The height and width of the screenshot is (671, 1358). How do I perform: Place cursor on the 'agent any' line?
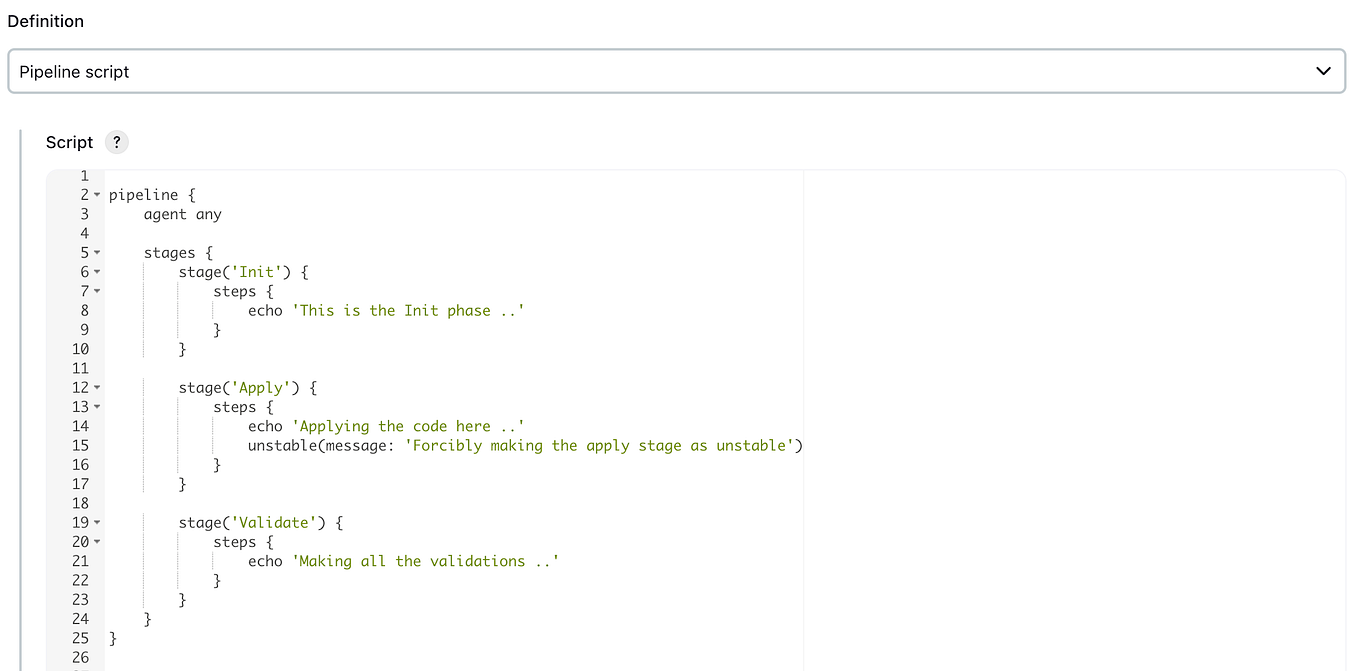pos(183,214)
